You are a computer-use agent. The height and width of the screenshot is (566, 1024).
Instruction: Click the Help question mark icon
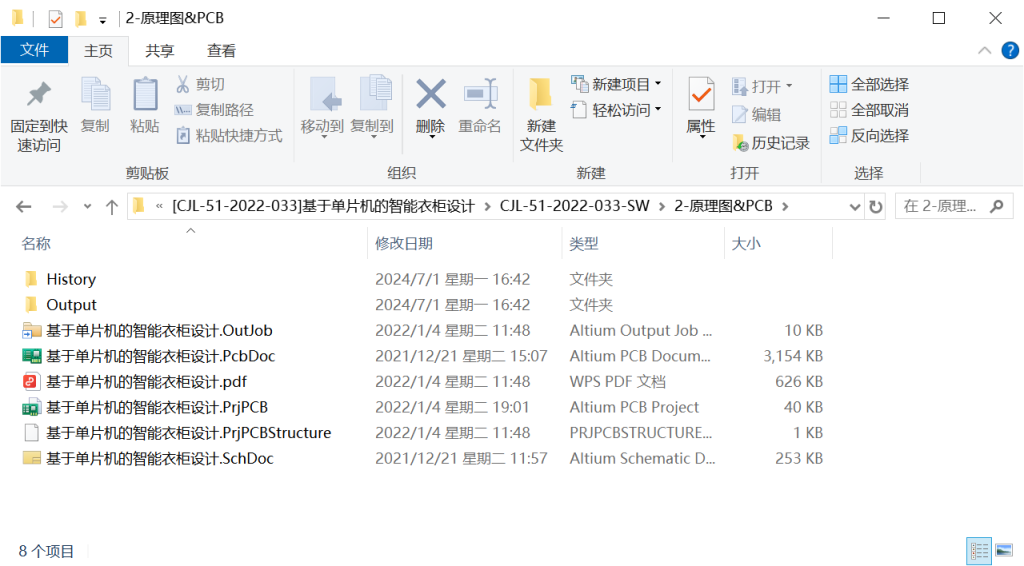tap(1010, 50)
